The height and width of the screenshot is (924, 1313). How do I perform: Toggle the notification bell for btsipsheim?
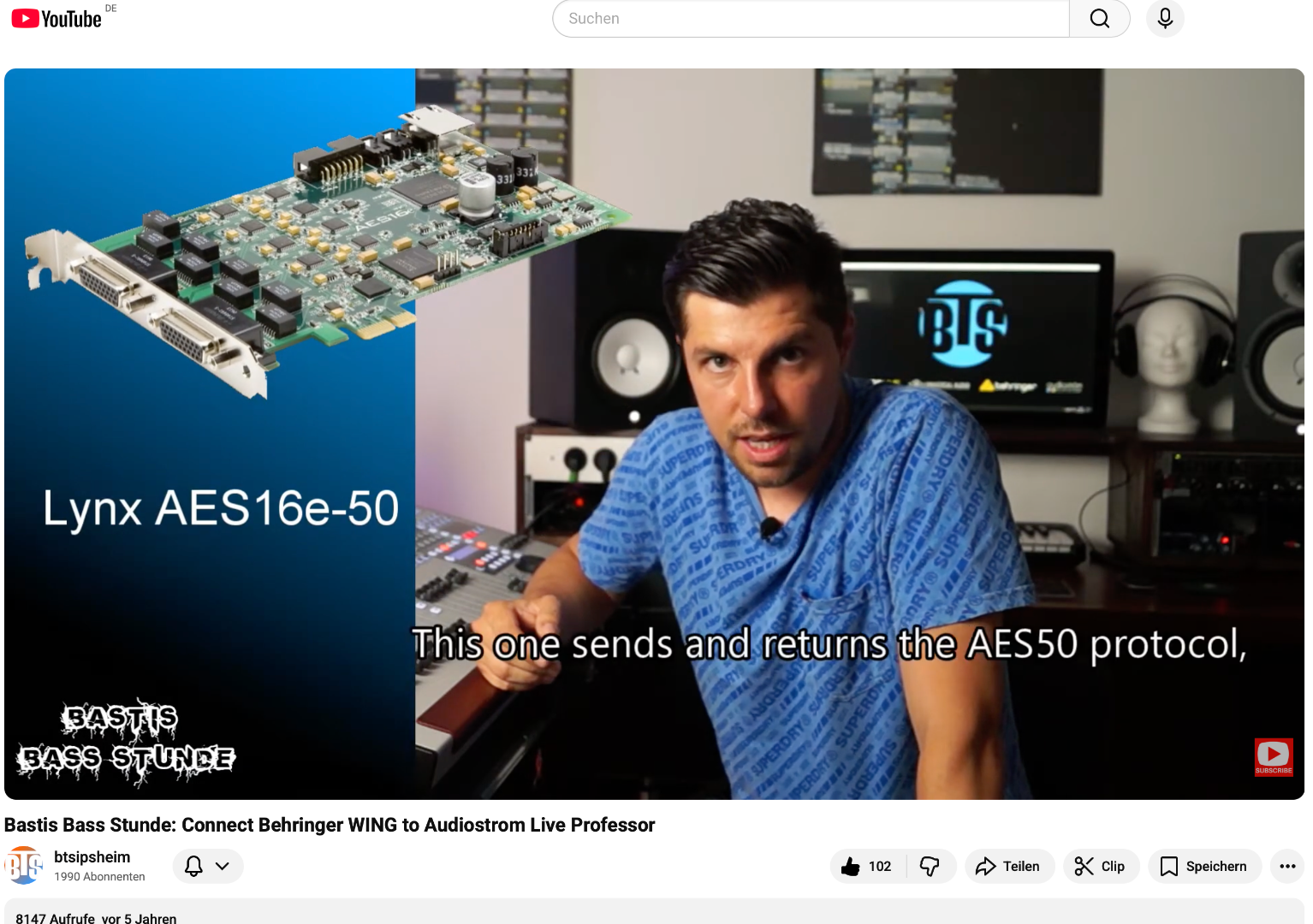194,866
